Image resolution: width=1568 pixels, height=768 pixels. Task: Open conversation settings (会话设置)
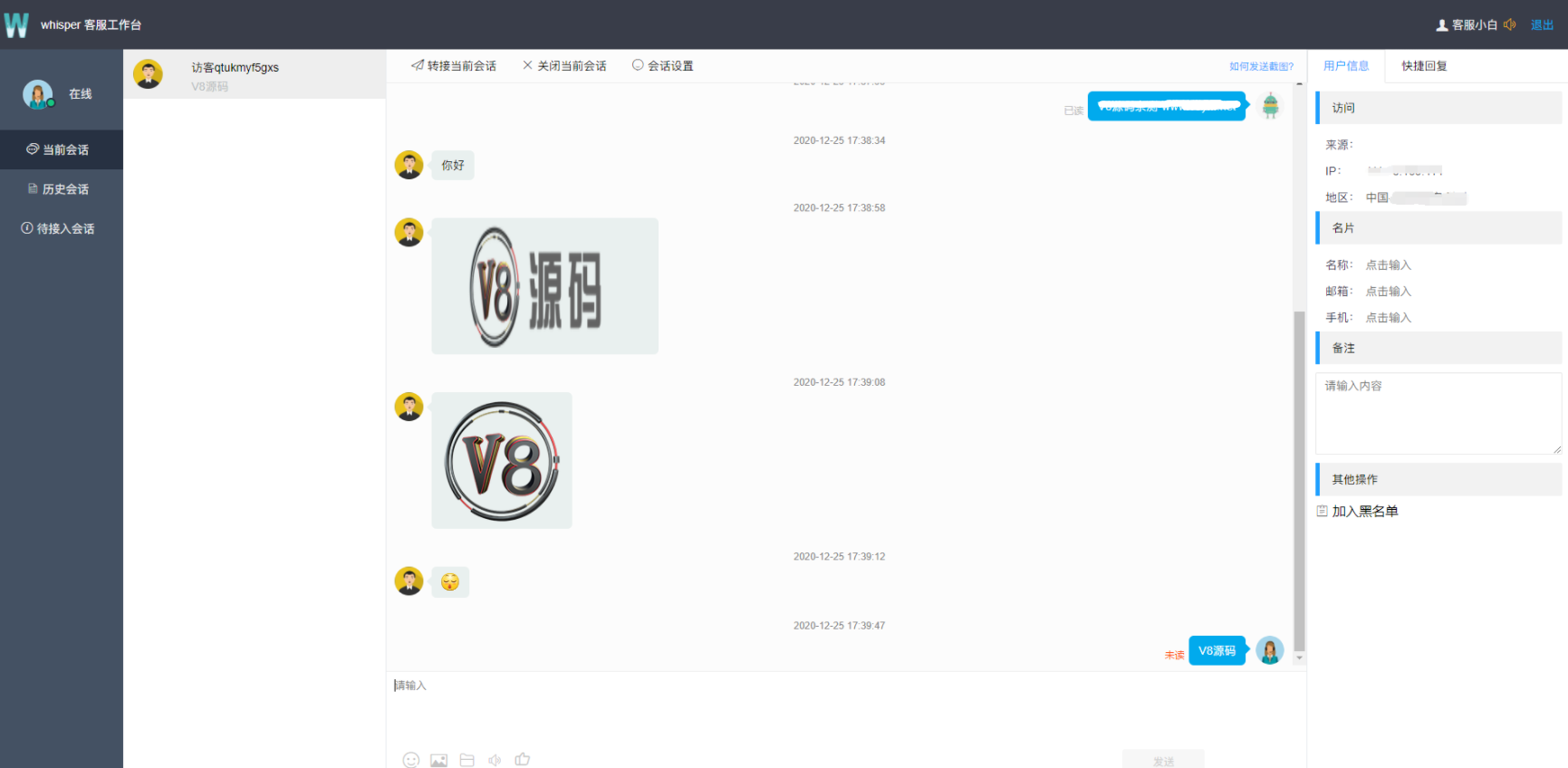click(663, 66)
